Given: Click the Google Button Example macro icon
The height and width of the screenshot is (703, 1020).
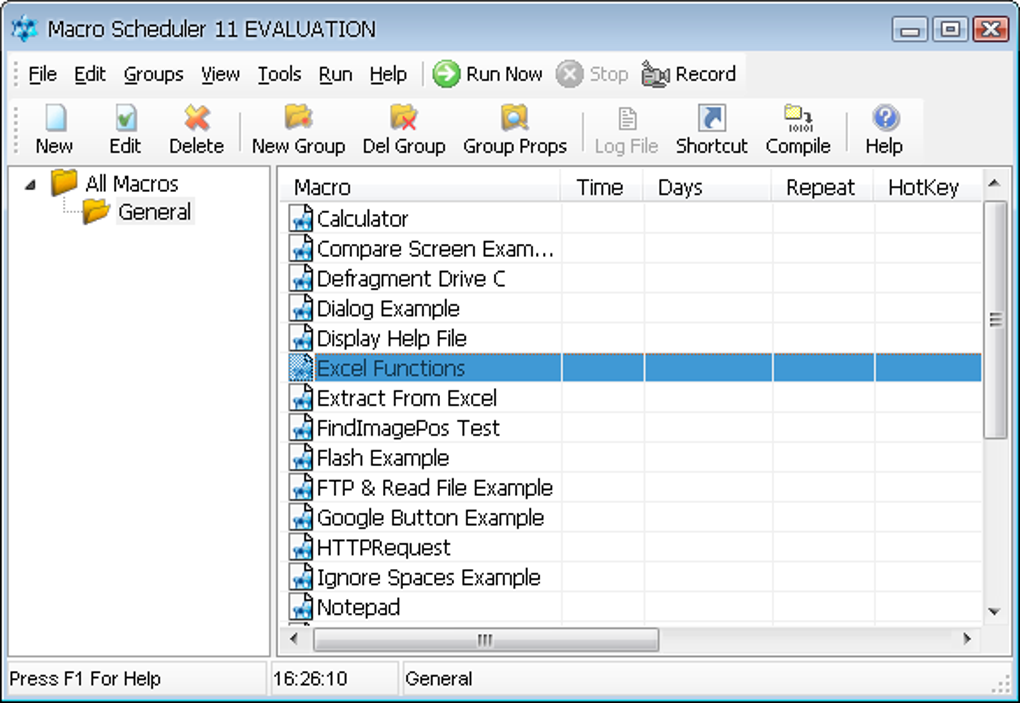Looking at the screenshot, I should [301, 517].
